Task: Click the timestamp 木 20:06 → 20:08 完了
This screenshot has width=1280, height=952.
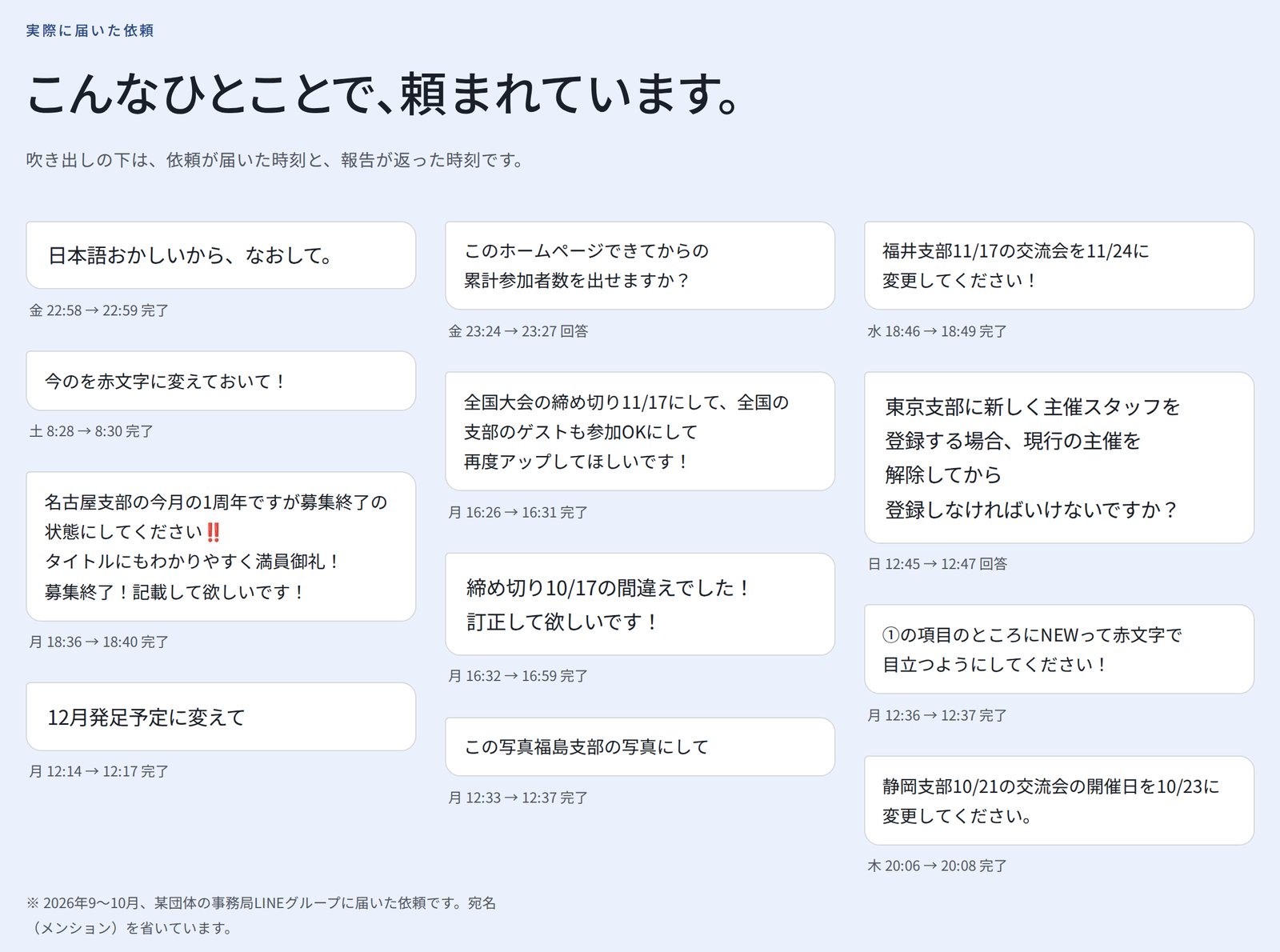Action: tap(938, 866)
